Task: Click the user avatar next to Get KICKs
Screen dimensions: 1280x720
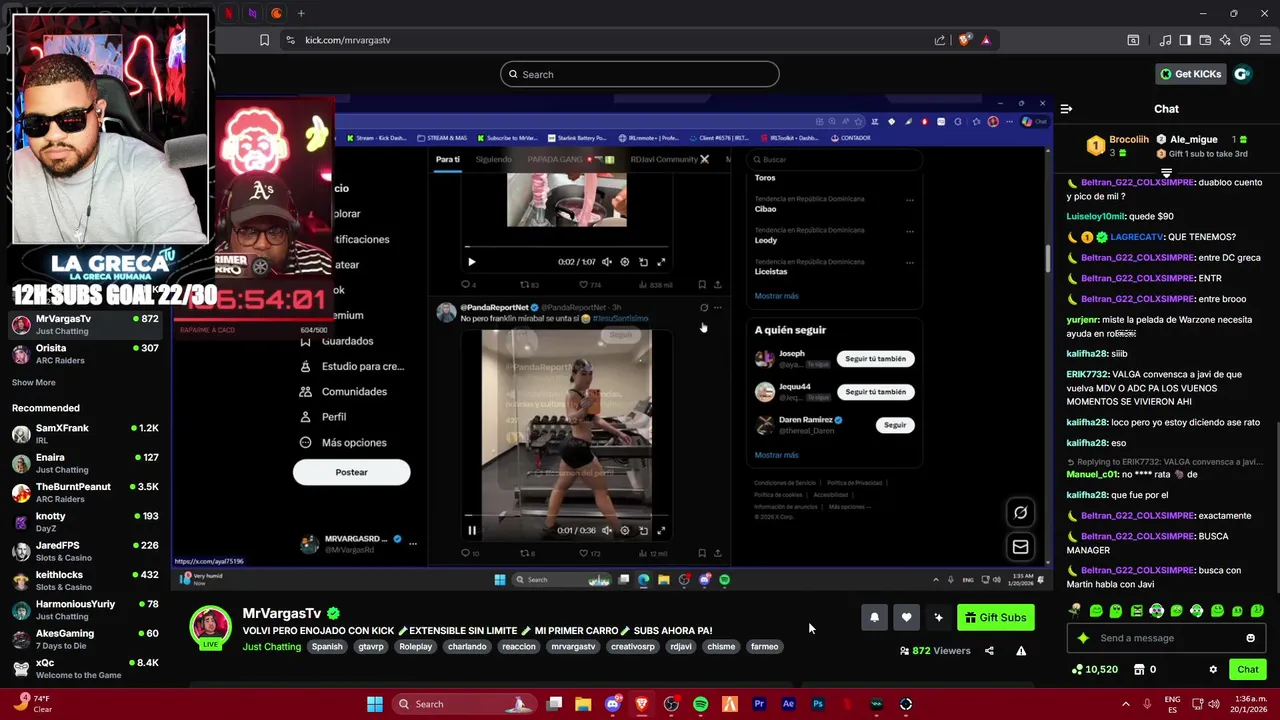Action: pyautogui.click(x=1242, y=74)
